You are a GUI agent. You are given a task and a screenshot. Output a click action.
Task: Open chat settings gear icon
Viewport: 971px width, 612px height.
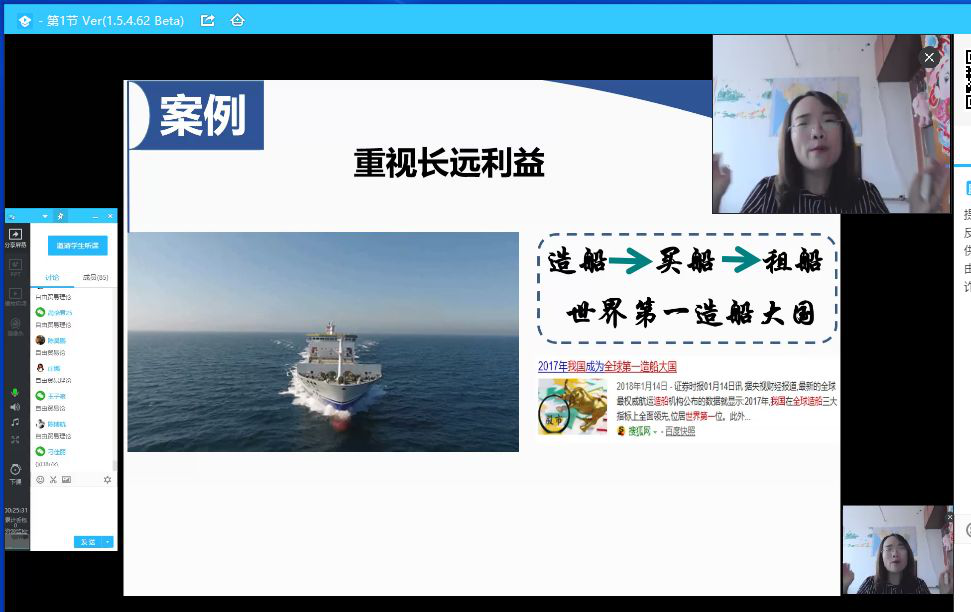point(108,480)
